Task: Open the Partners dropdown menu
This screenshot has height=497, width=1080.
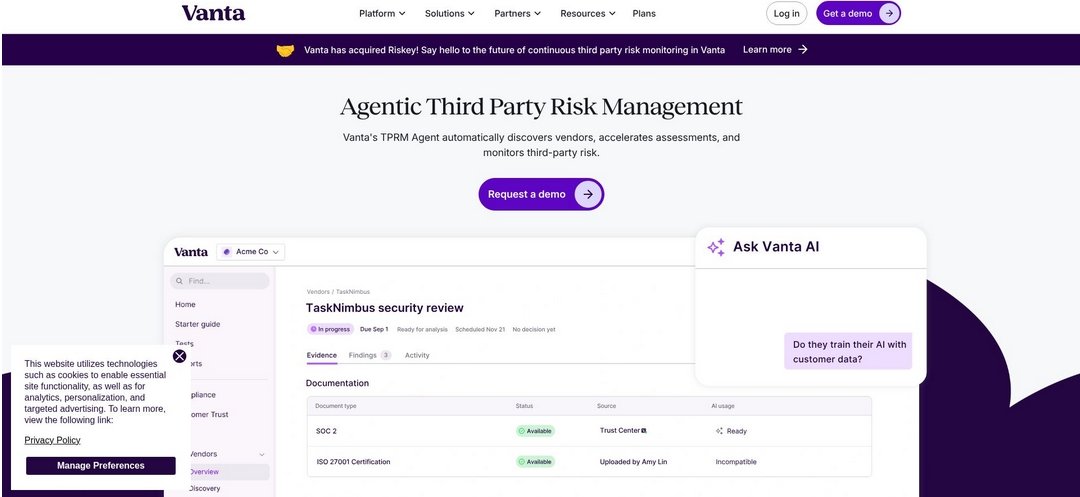Action: [x=517, y=13]
